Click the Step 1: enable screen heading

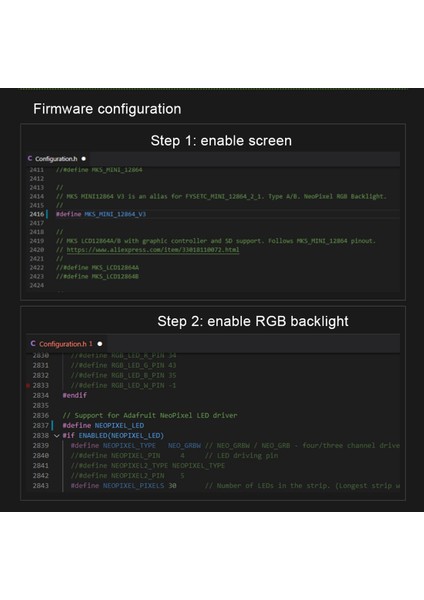pos(221,140)
